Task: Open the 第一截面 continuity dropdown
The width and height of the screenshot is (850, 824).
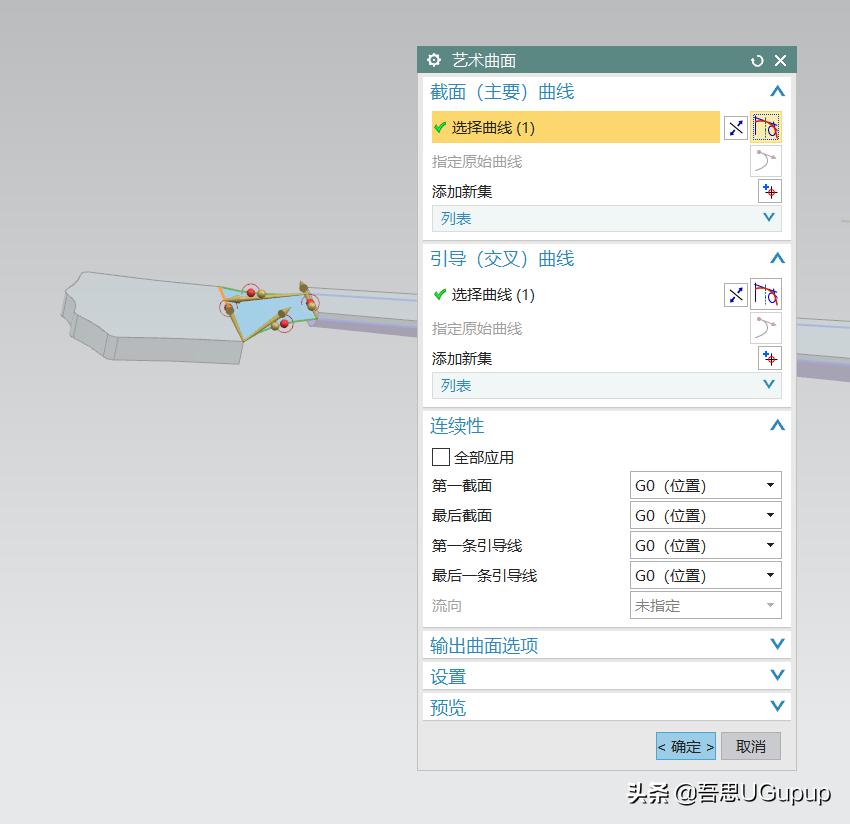Action: [770, 485]
